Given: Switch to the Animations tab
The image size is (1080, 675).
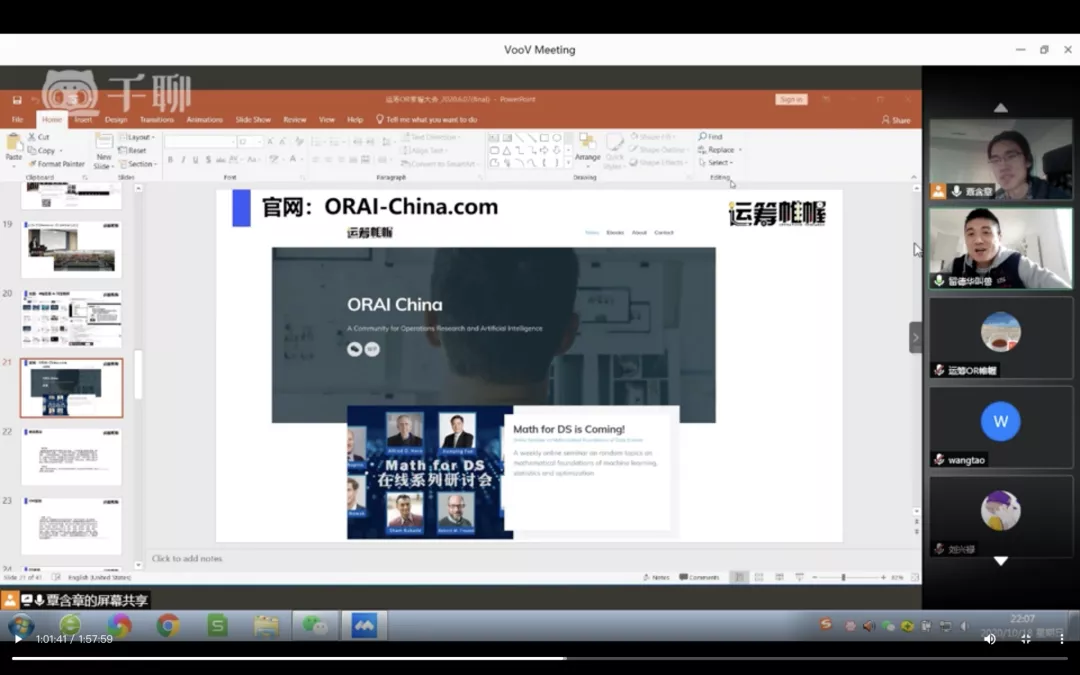Looking at the screenshot, I should pos(205,120).
